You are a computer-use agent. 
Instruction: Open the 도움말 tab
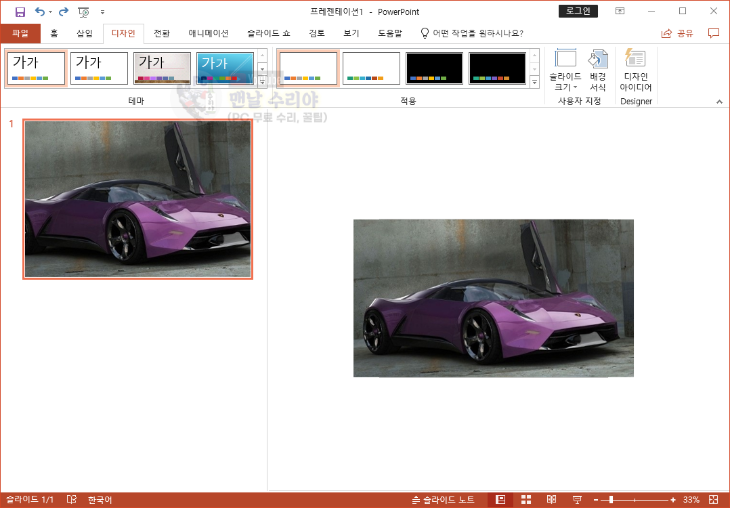tap(390, 33)
